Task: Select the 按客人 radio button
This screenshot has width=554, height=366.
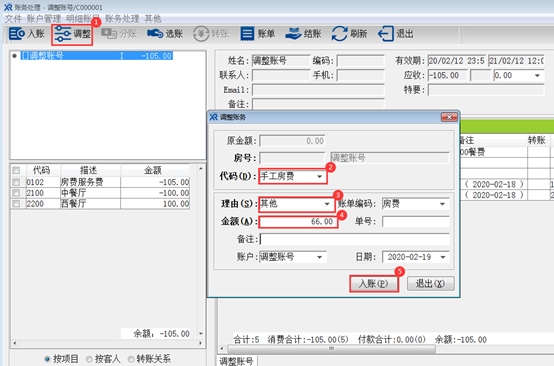Action: (x=89, y=359)
